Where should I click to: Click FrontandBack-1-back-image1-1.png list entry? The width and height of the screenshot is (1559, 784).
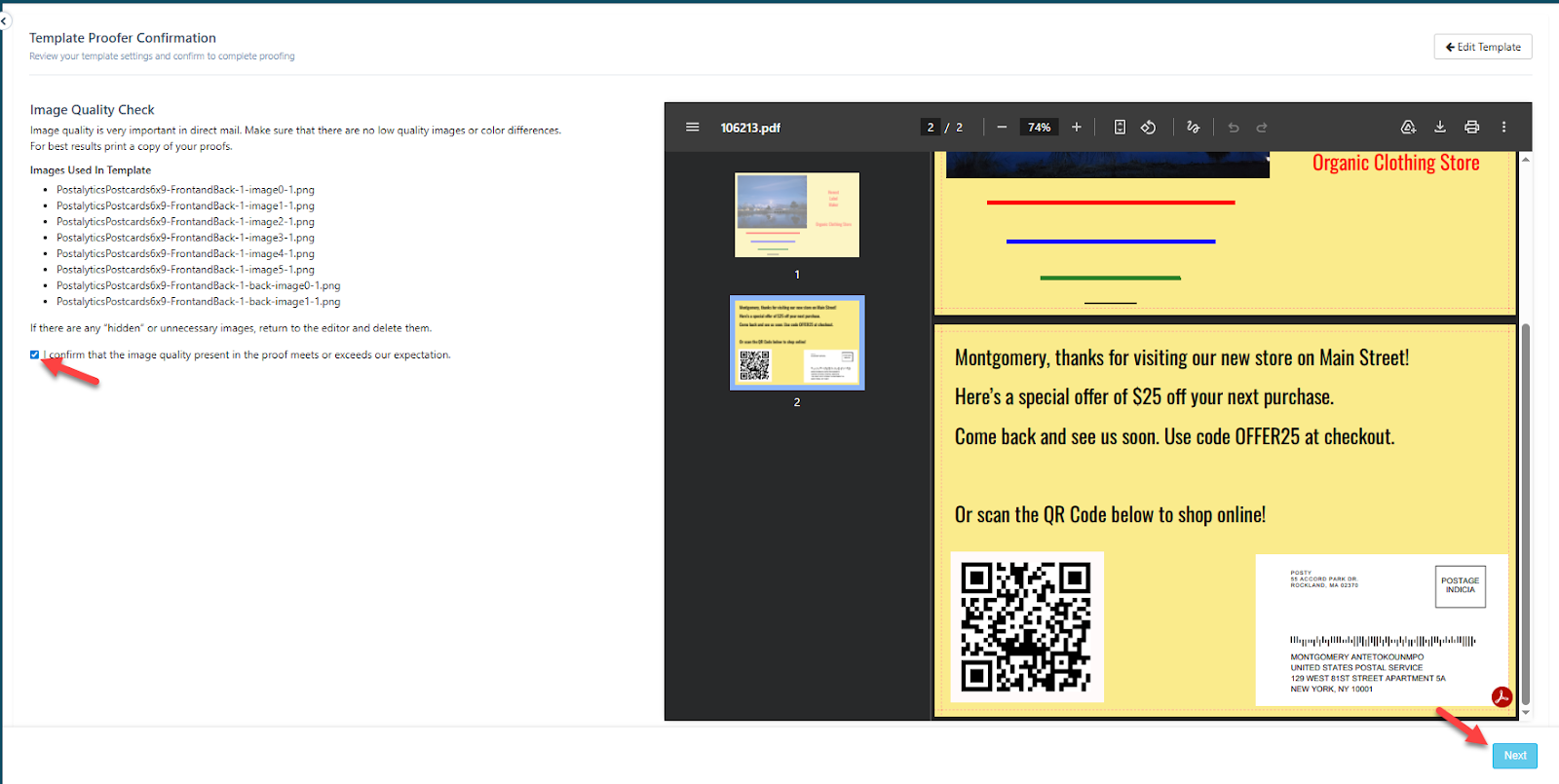click(x=199, y=302)
